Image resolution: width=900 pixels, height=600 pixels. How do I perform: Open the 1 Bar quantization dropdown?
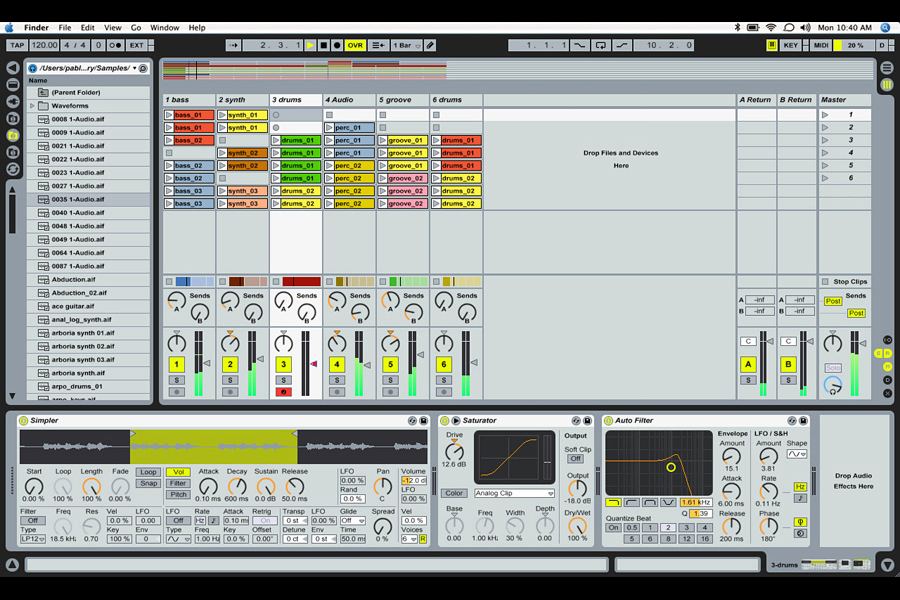(x=405, y=45)
